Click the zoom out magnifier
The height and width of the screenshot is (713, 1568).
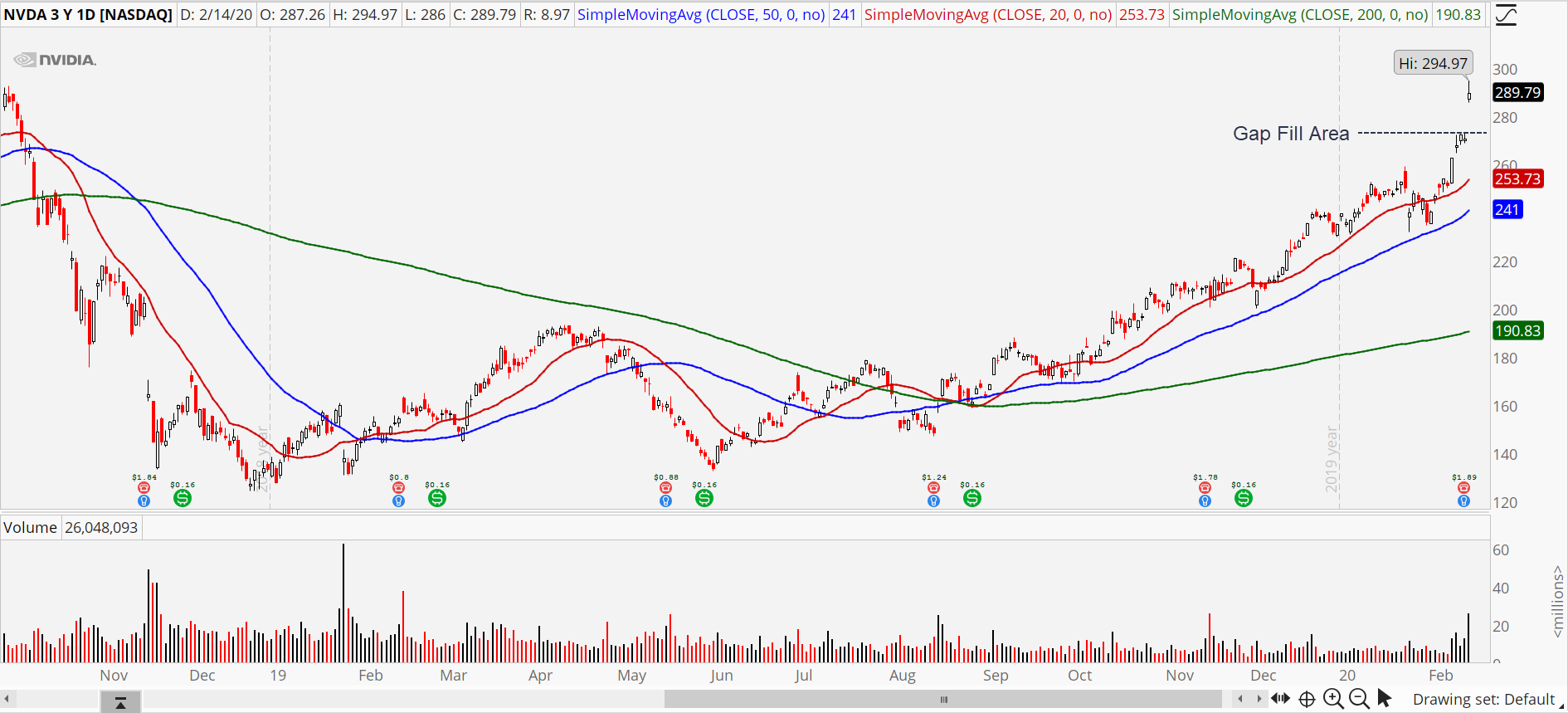pos(1359,699)
